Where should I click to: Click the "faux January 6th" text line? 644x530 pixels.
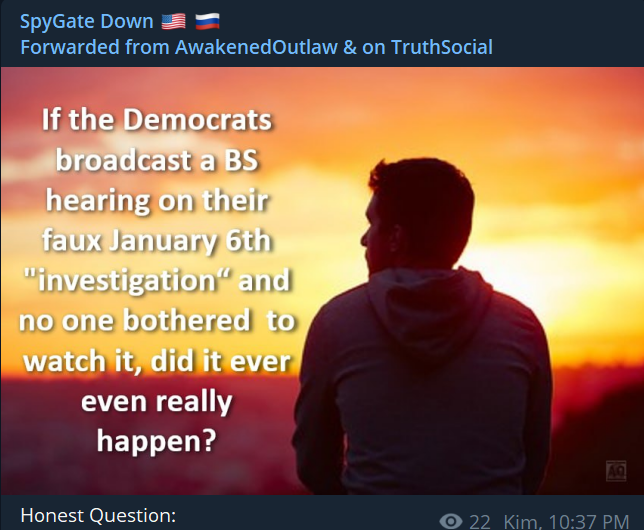click(x=156, y=241)
